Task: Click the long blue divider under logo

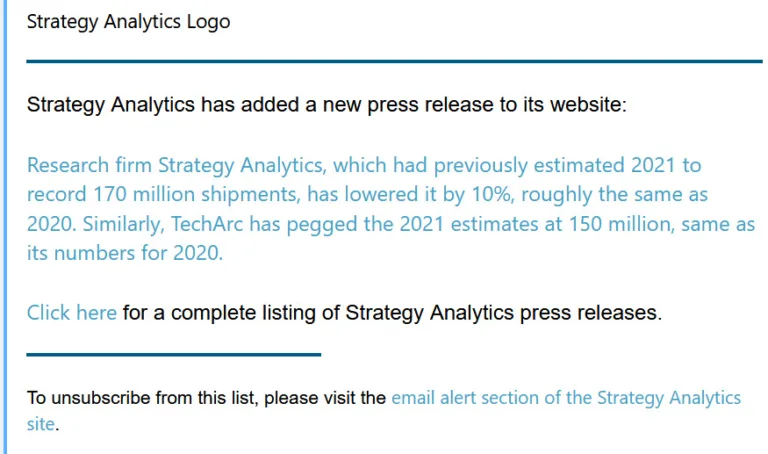Action: click(x=394, y=61)
